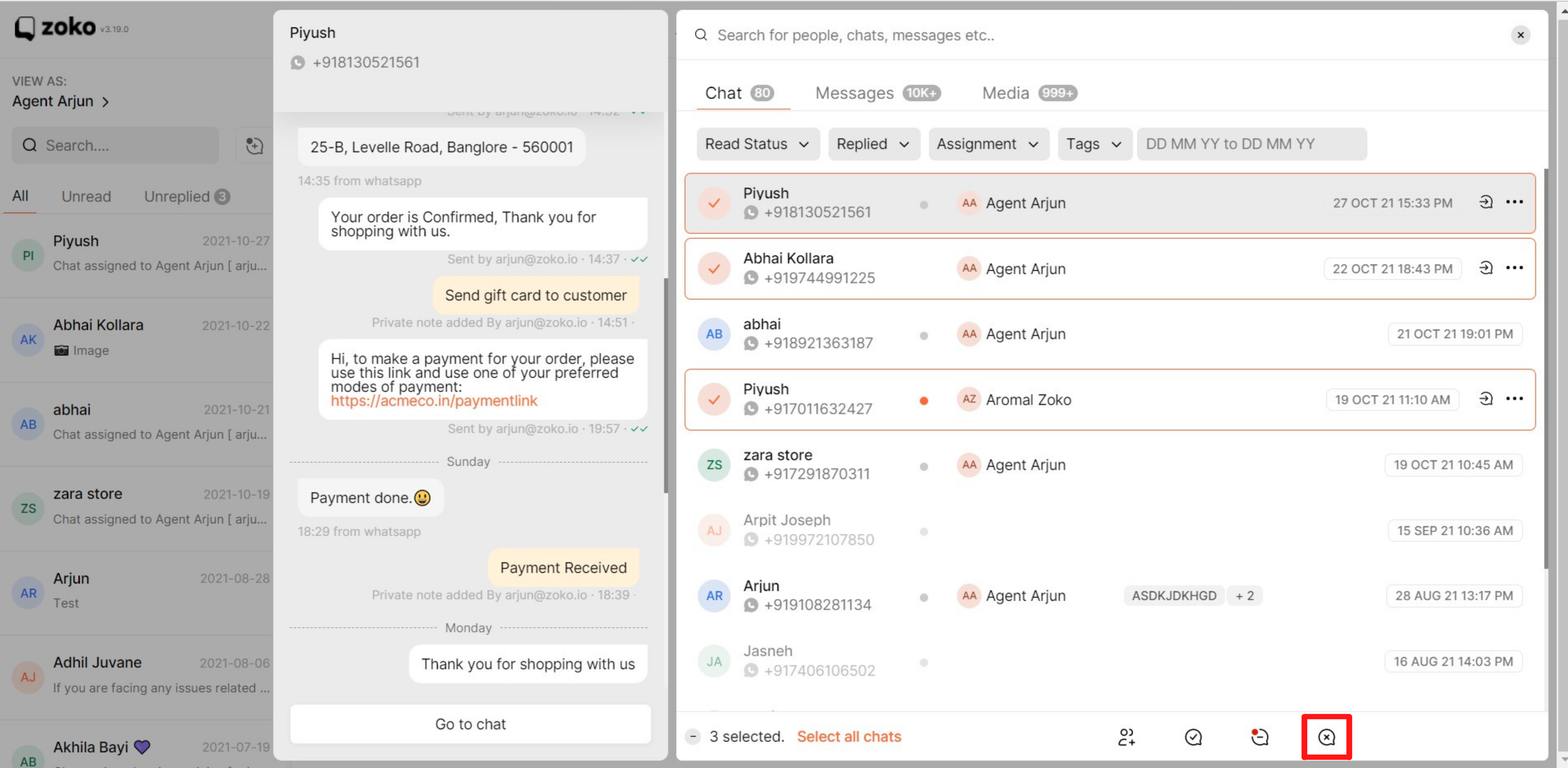Click unread status dot in Piyush +917011632427 row
The width and height of the screenshot is (1568, 768).
pyautogui.click(x=923, y=400)
